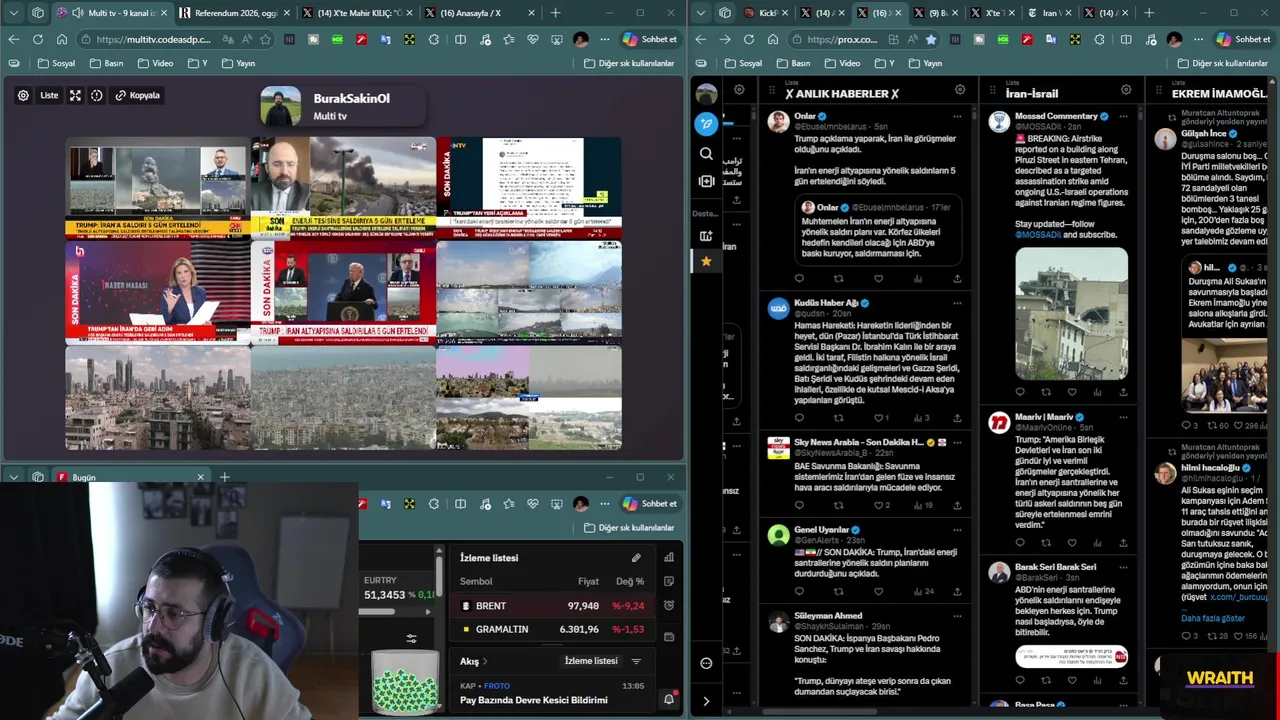
Task: Open Mossad Commentary building photo
Action: click(x=1071, y=314)
